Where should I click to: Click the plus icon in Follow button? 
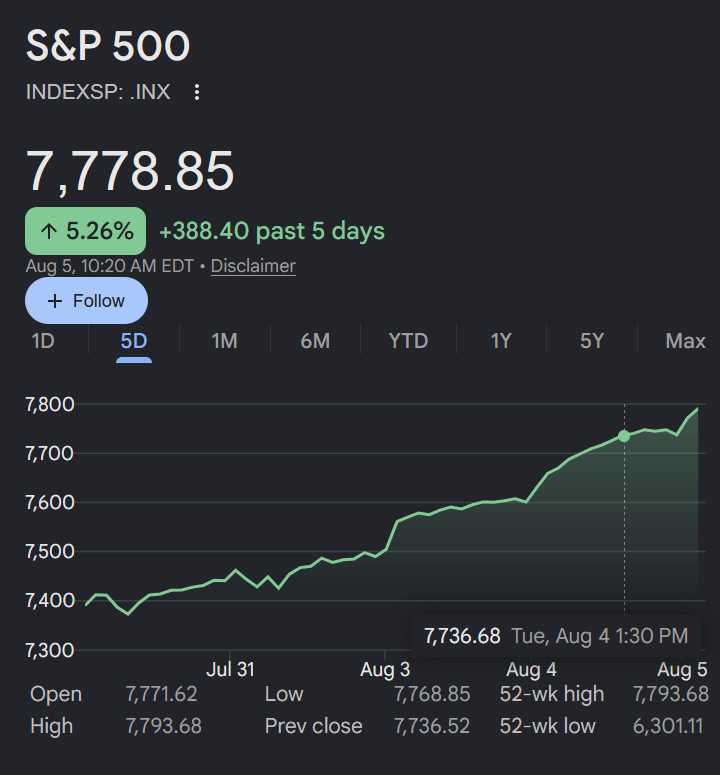(x=55, y=301)
